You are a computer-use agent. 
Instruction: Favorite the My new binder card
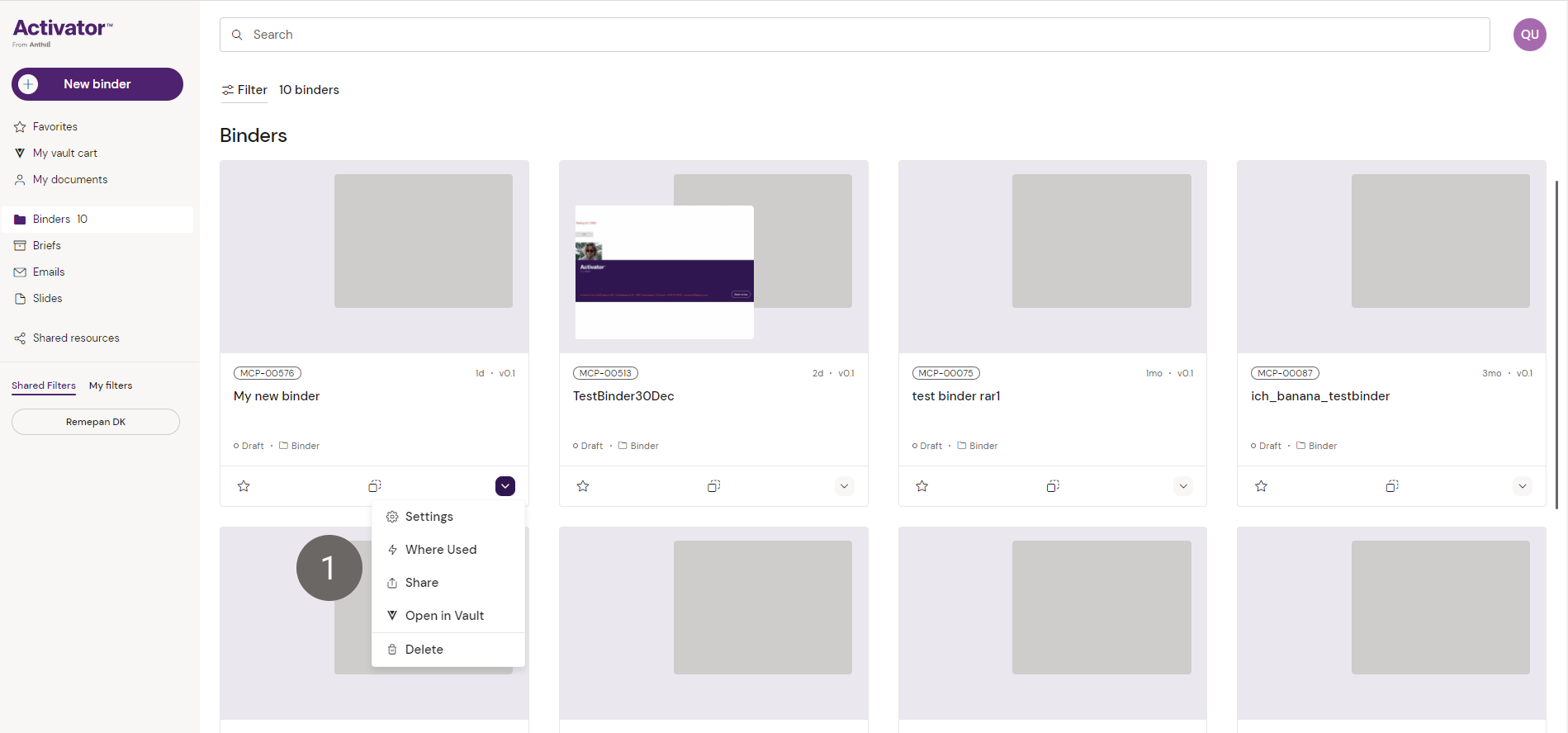(244, 486)
